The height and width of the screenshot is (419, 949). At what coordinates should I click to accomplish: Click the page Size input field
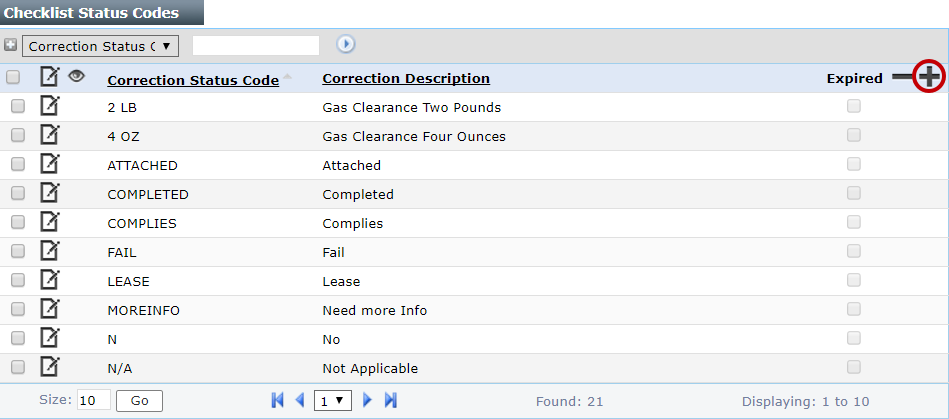point(93,400)
